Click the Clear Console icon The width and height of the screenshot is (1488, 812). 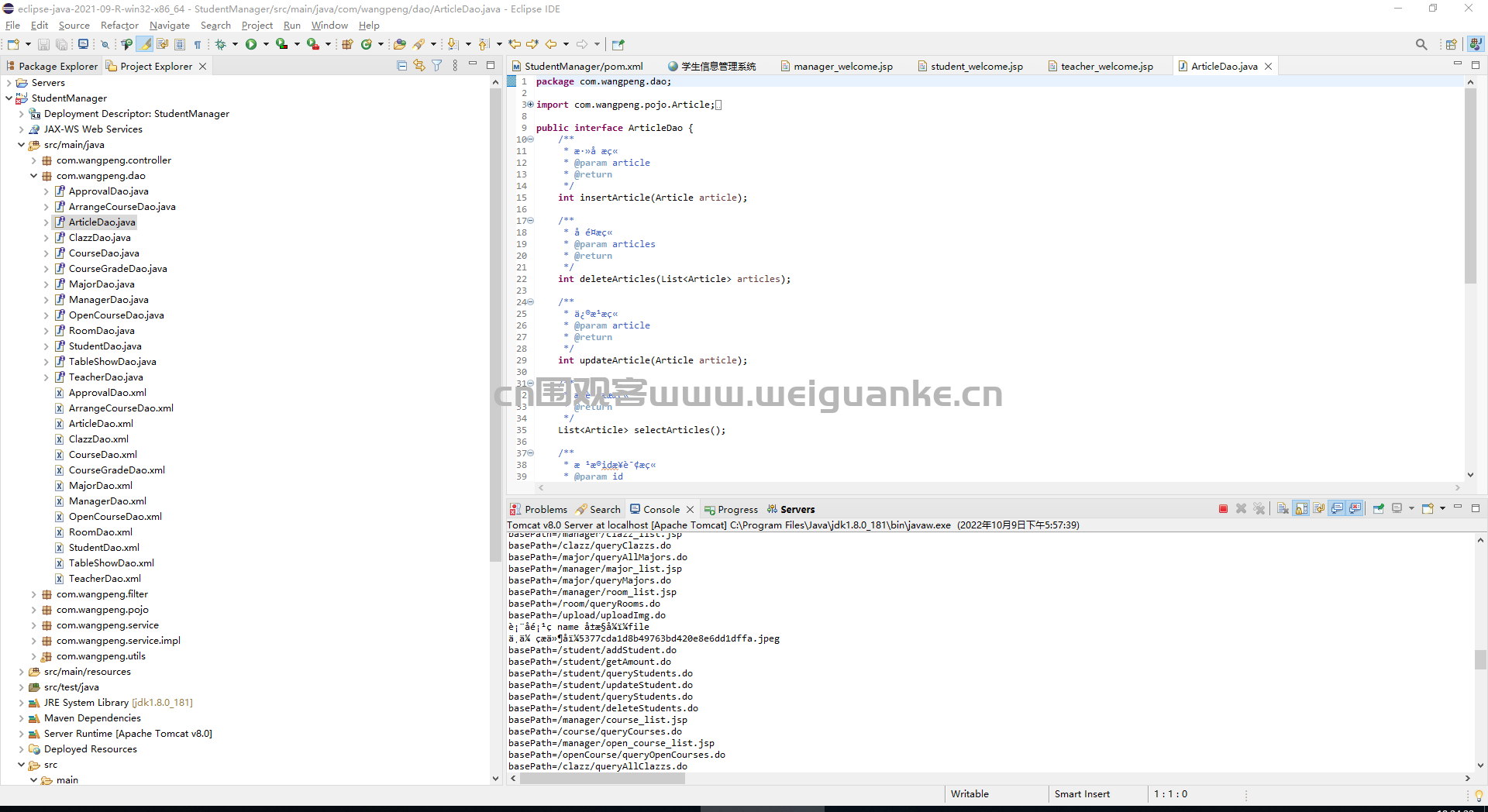(x=1283, y=509)
